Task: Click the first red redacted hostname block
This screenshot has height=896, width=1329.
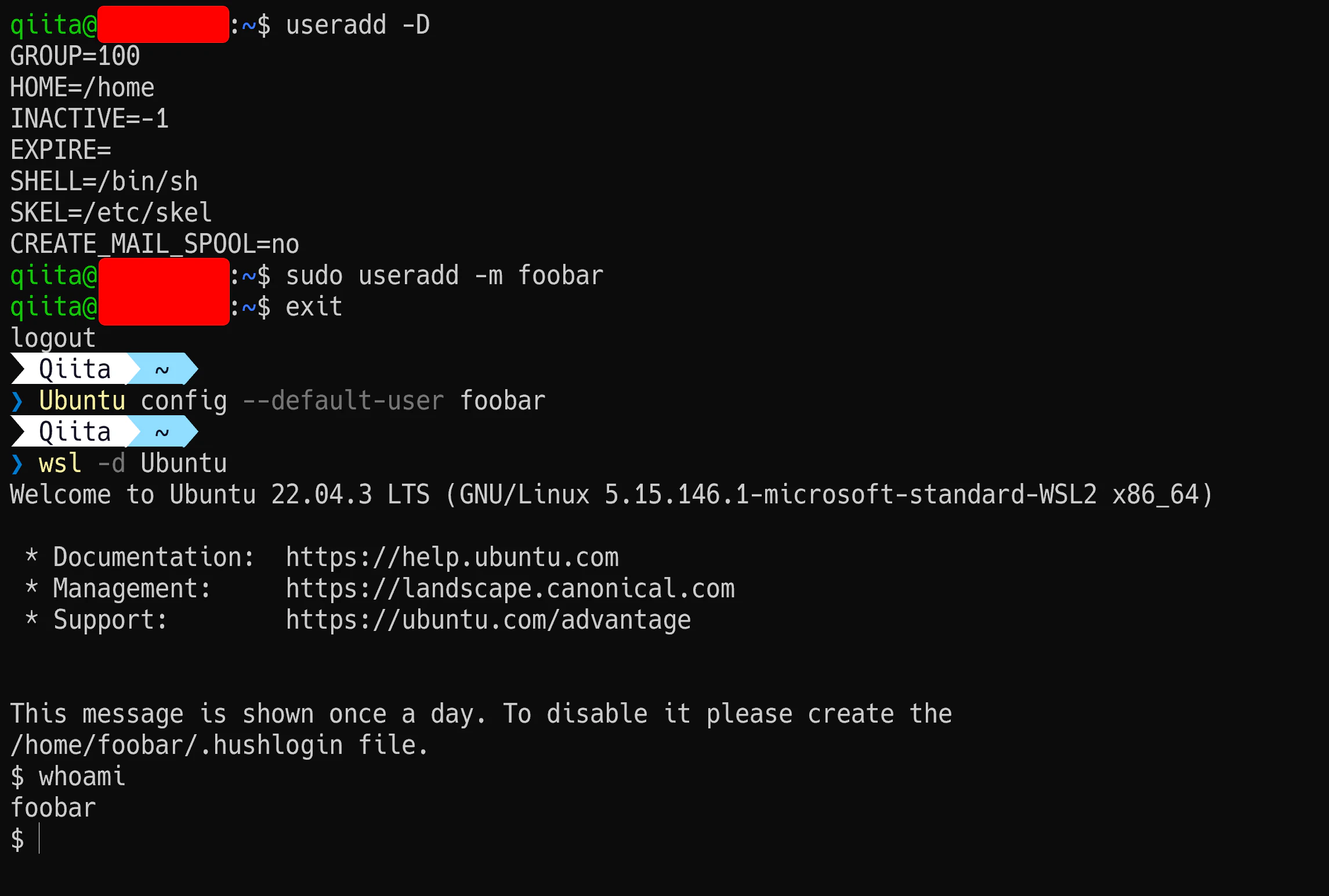Action: tap(163, 24)
